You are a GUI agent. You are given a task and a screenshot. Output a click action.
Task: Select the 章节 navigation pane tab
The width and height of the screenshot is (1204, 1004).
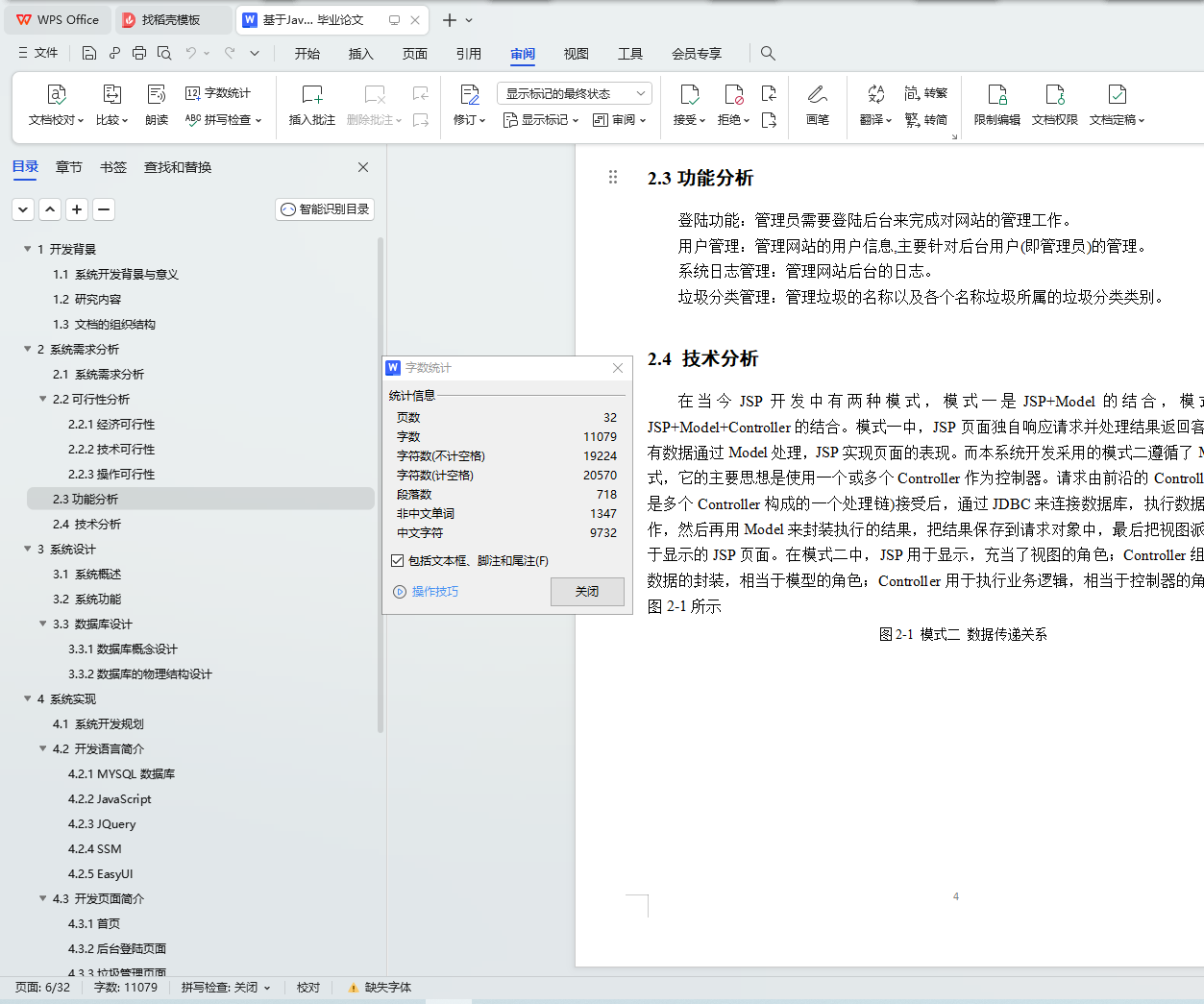point(69,167)
